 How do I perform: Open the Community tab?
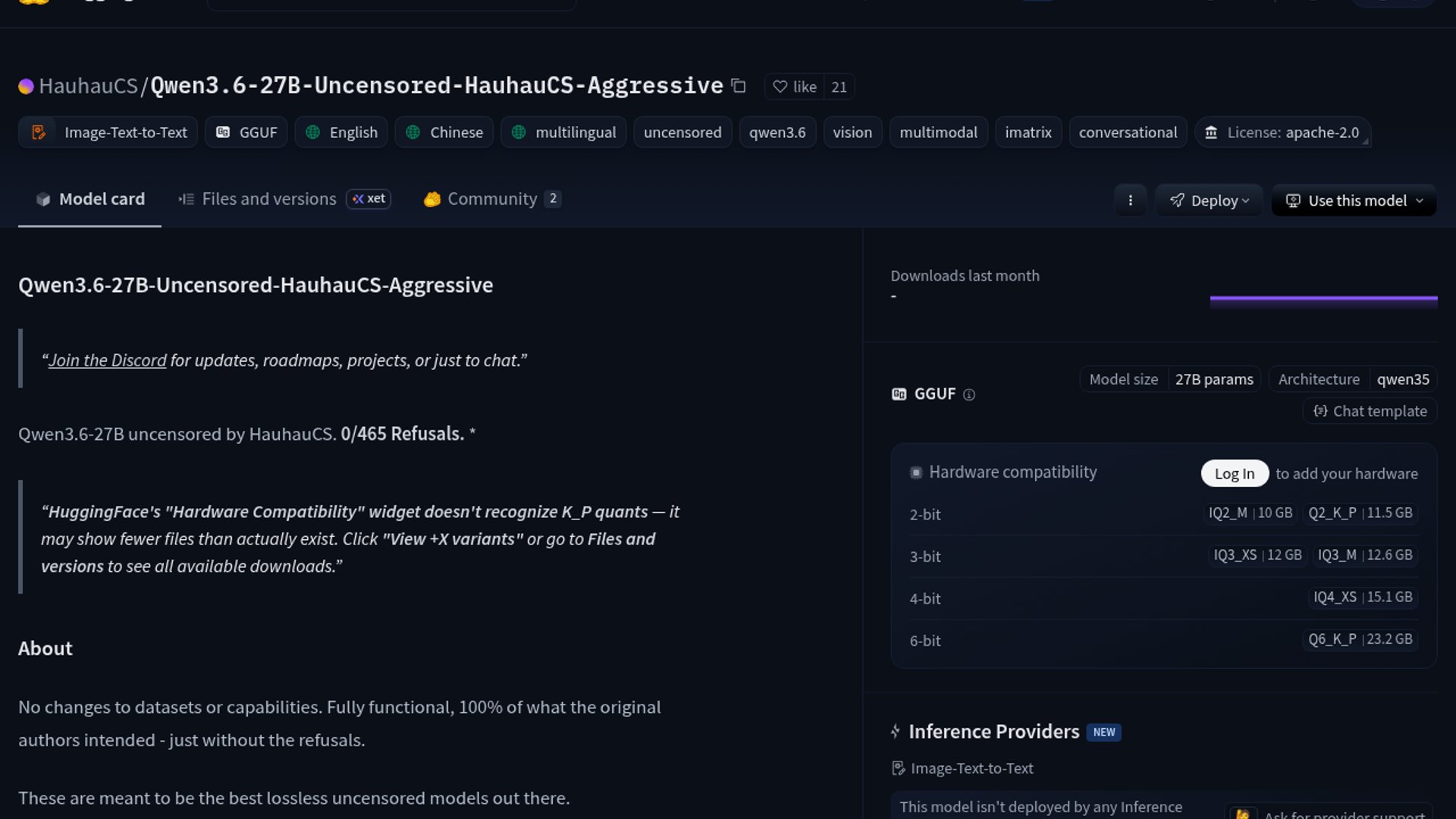coord(491,199)
